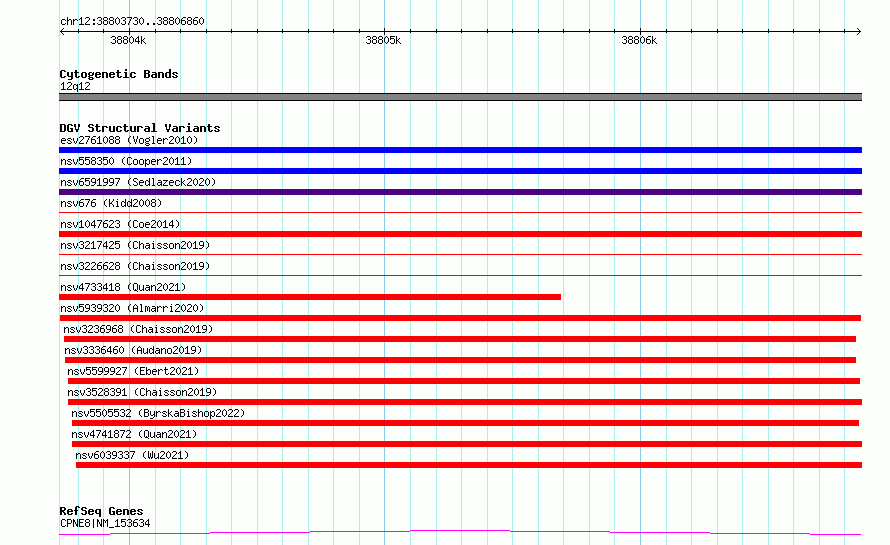This screenshot has width=890, height=545.
Task: Click the right arrow of the ruler
Action: pos(859,31)
